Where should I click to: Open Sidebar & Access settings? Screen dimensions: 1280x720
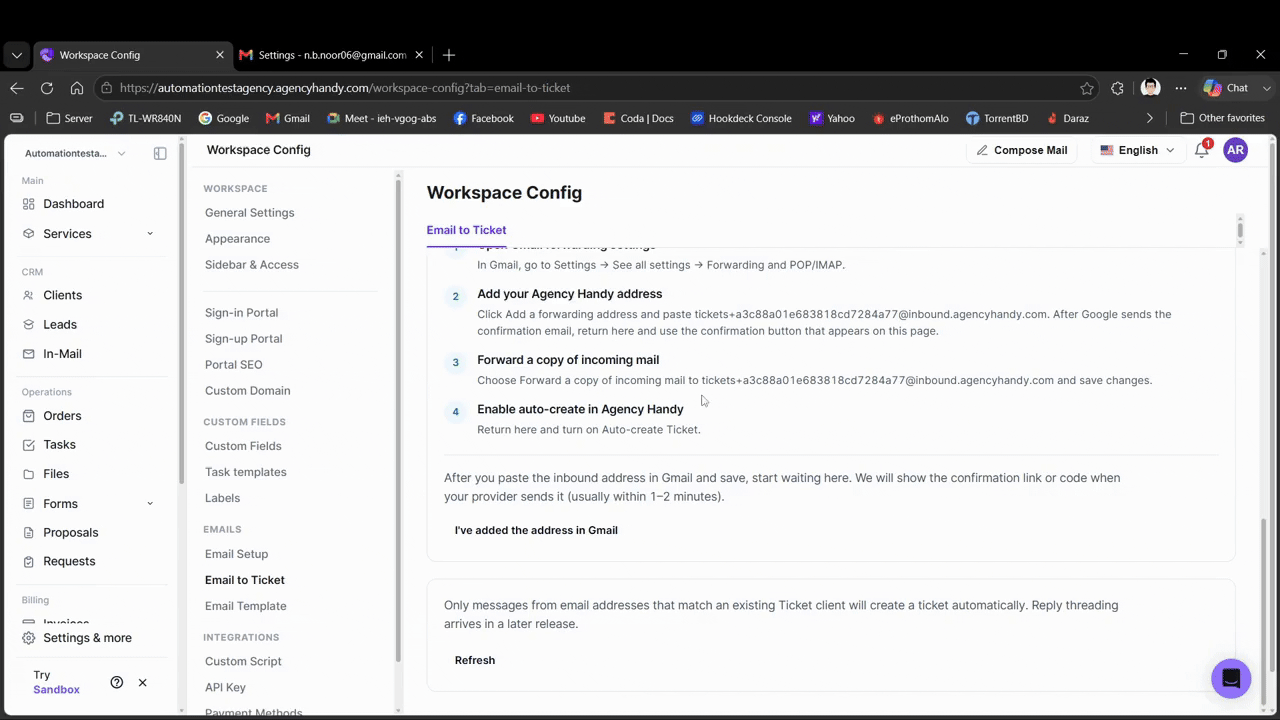click(252, 265)
